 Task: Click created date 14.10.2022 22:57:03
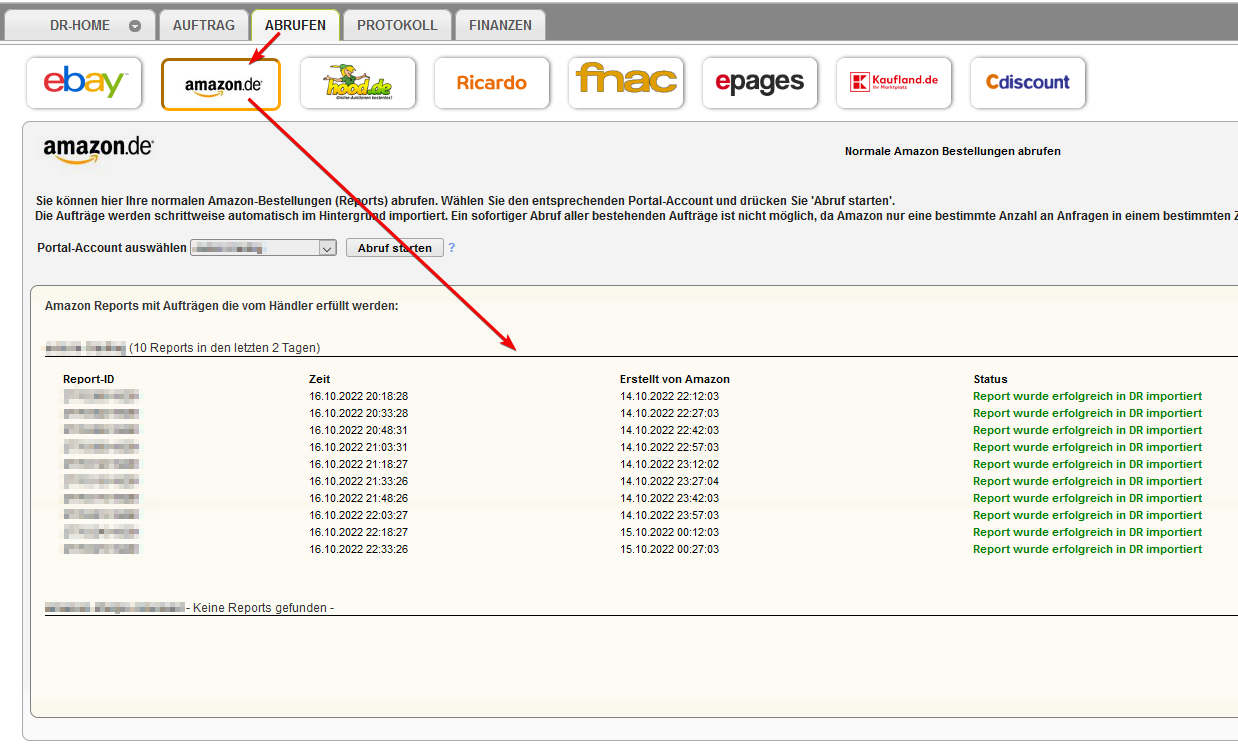tap(670, 447)
